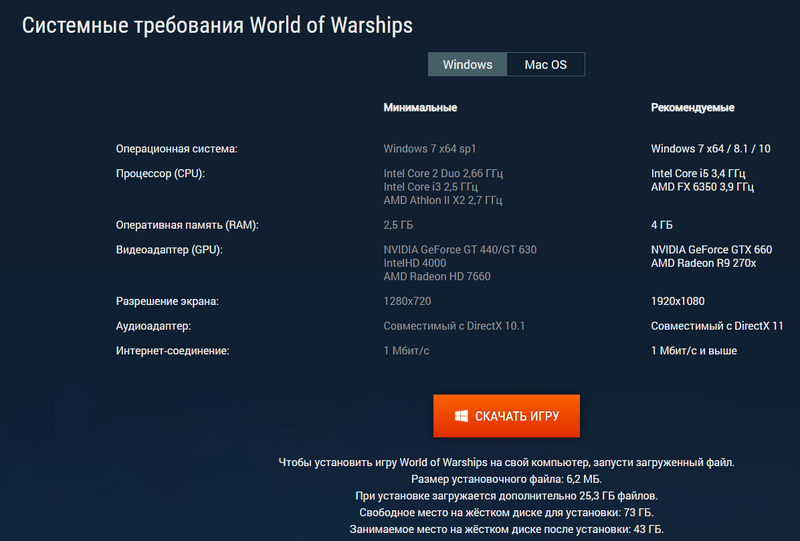Click the line starting Чтобы установить игру

tap(507, 462)
